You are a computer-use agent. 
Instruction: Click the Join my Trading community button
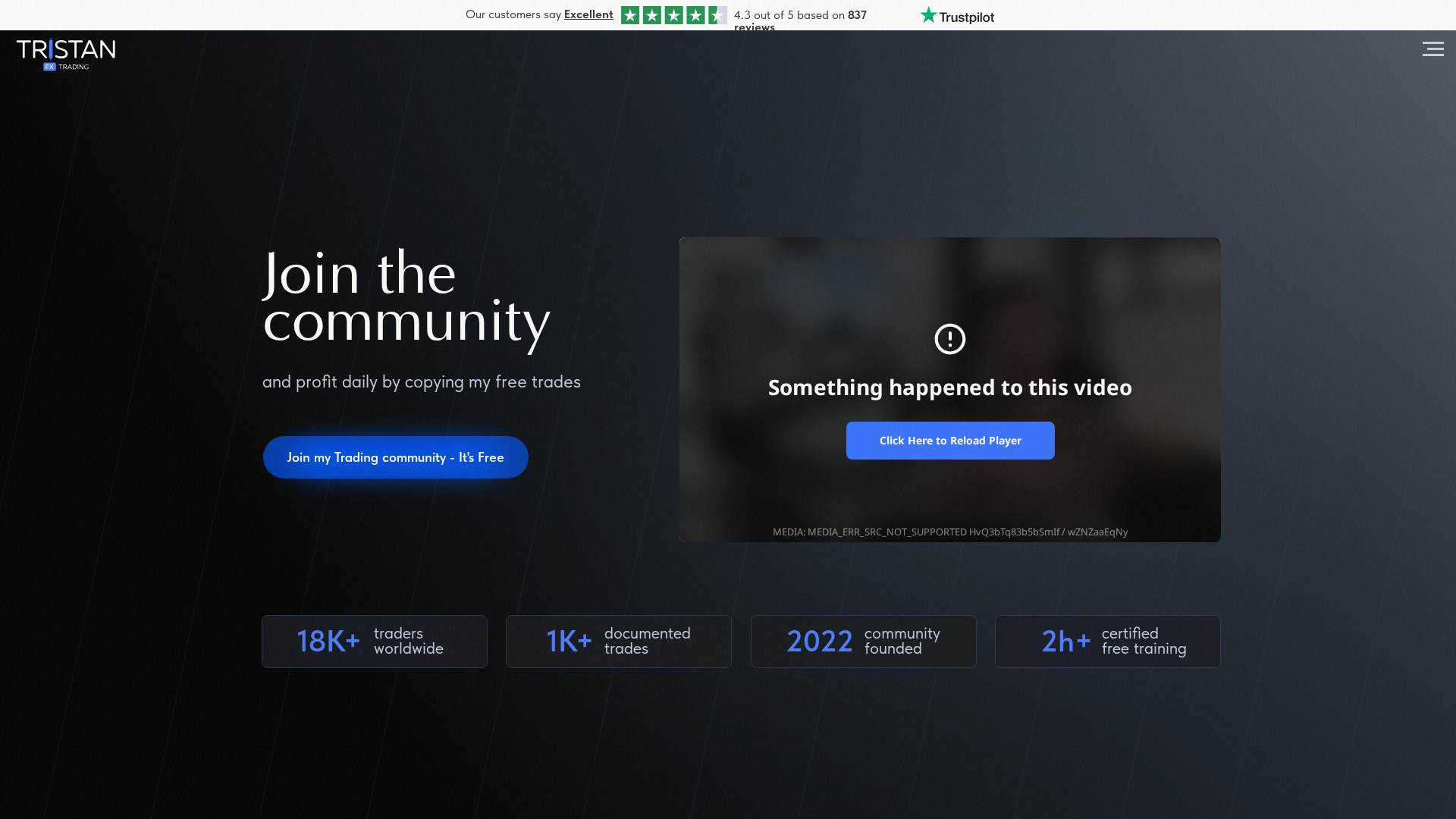395,457
